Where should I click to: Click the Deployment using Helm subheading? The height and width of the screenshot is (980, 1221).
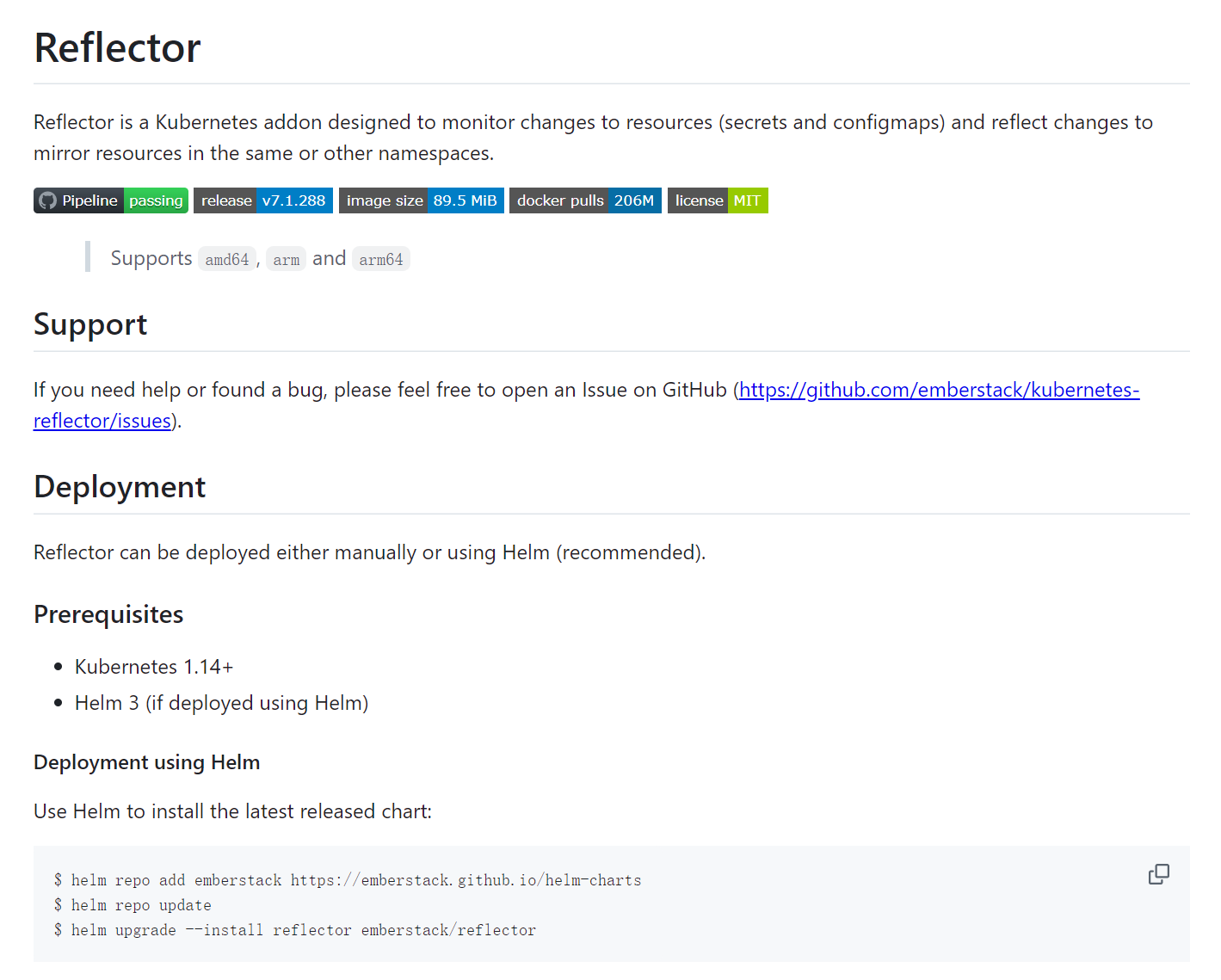click(x=146, y=762)
